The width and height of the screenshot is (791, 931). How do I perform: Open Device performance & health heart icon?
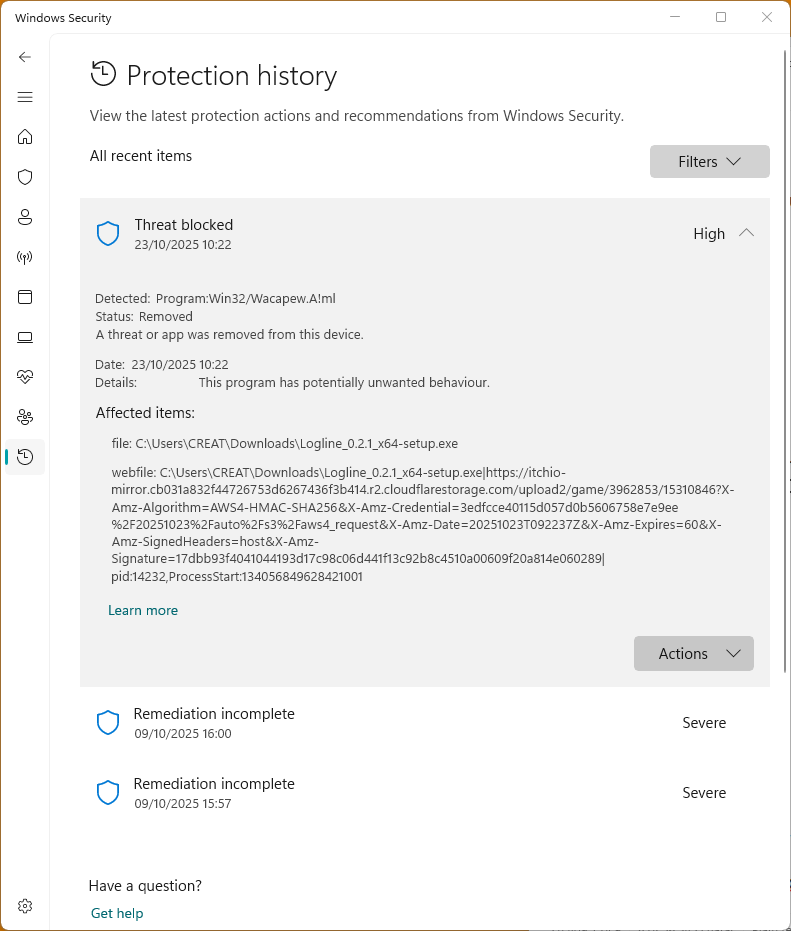25,377
